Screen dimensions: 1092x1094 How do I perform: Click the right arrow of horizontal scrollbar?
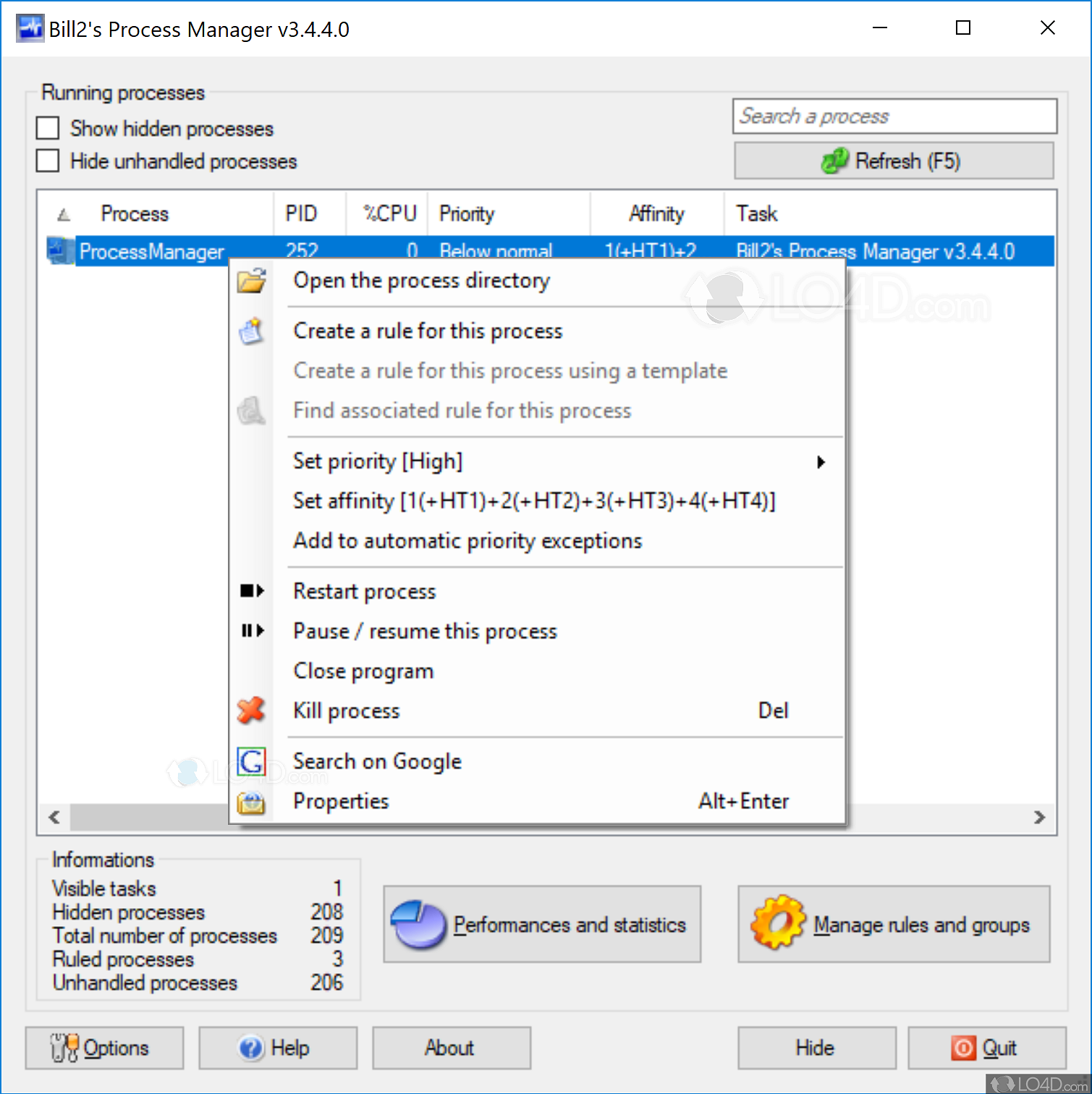(1040, 818)
